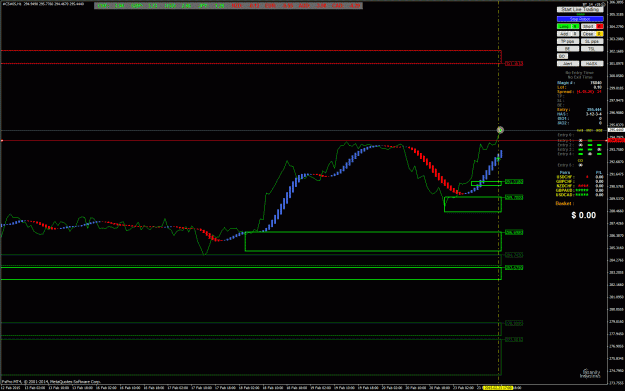Click the Start Live Trading button

coord(580,10)
